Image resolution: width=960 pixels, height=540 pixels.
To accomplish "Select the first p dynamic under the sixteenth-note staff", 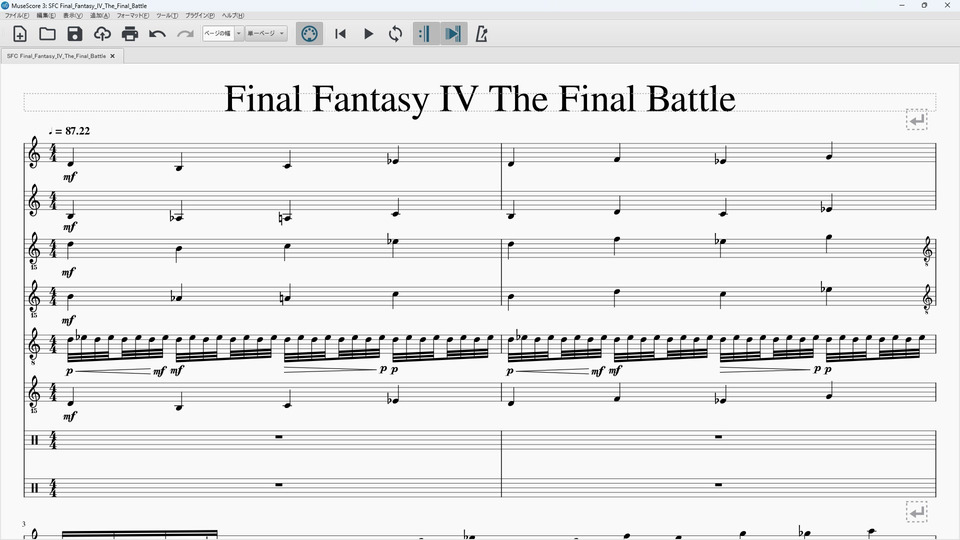I will [x=69, y=371].
